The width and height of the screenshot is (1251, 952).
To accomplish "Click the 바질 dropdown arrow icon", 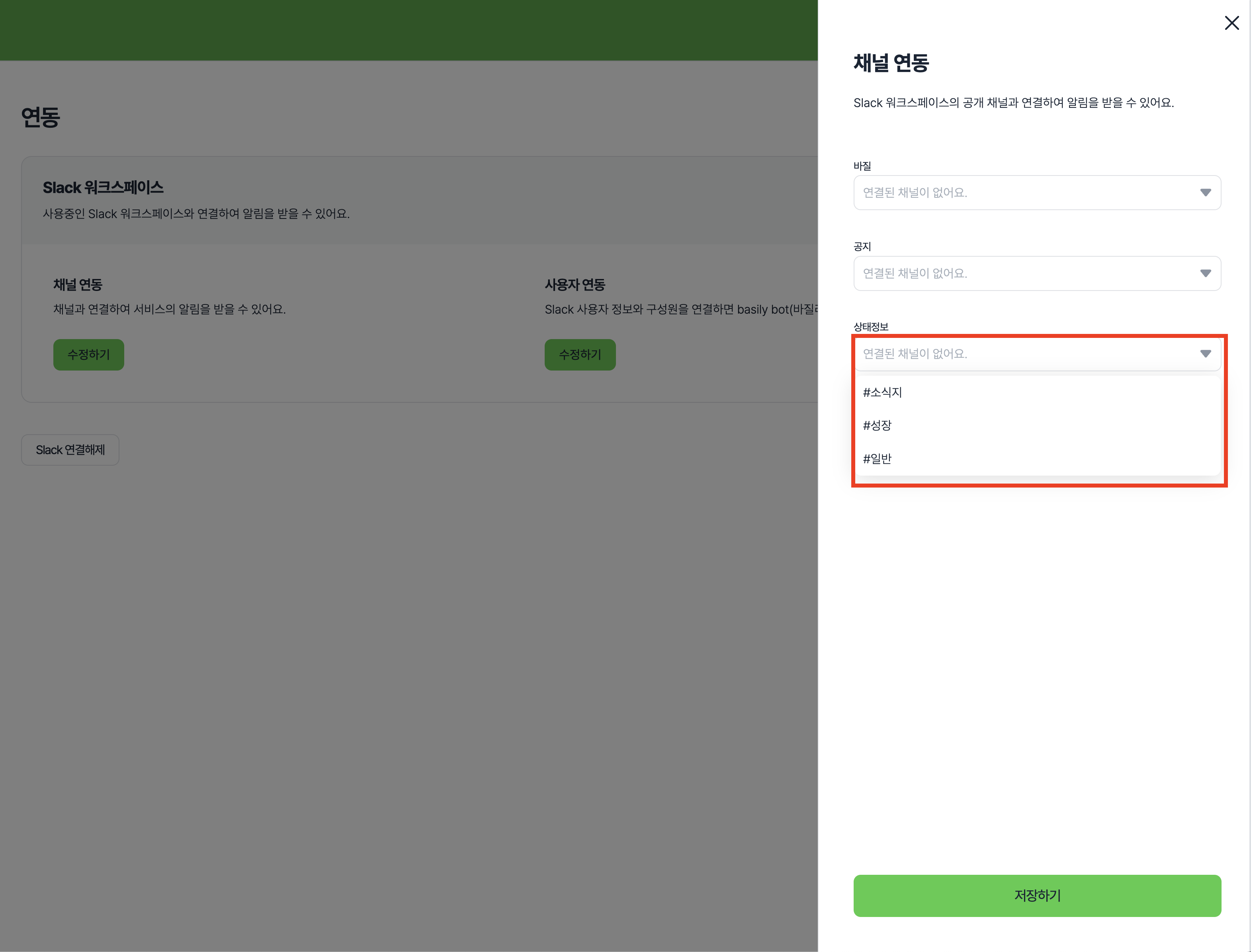I will coord(1205,193).
